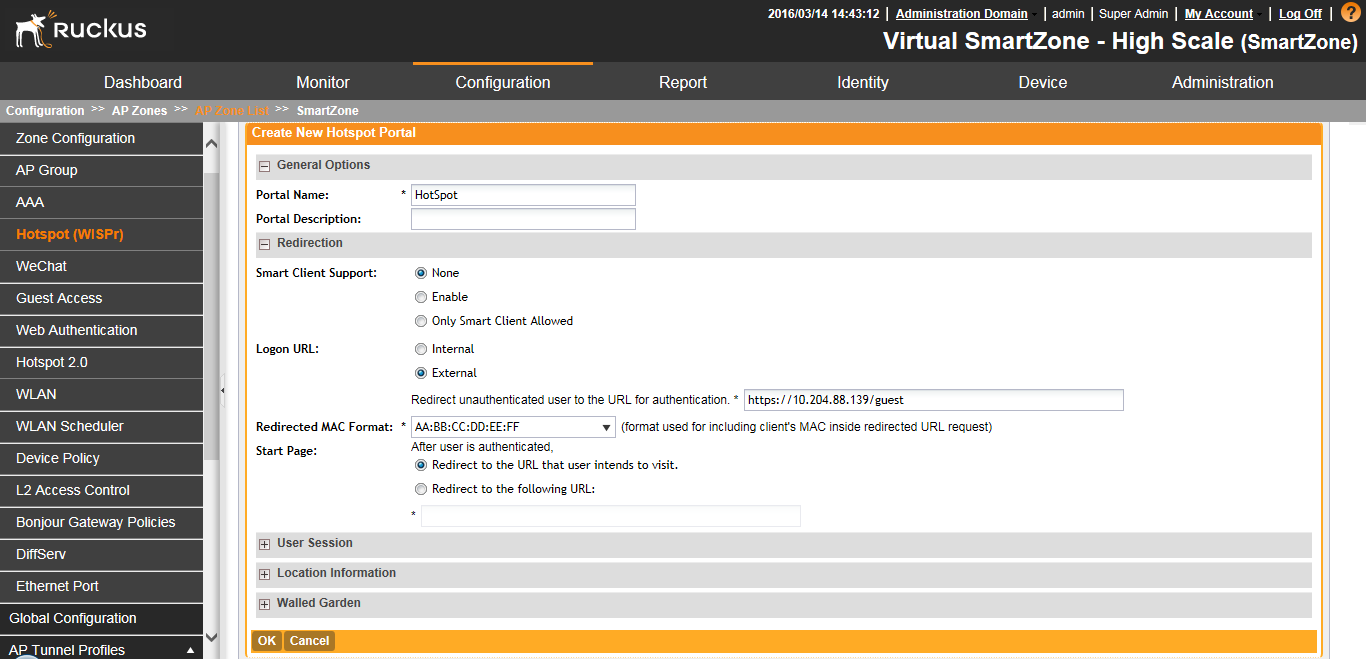Open Global Configuration in the sidebar
The width and height of the screenshot is (1366, 661).
coord(101,619)
